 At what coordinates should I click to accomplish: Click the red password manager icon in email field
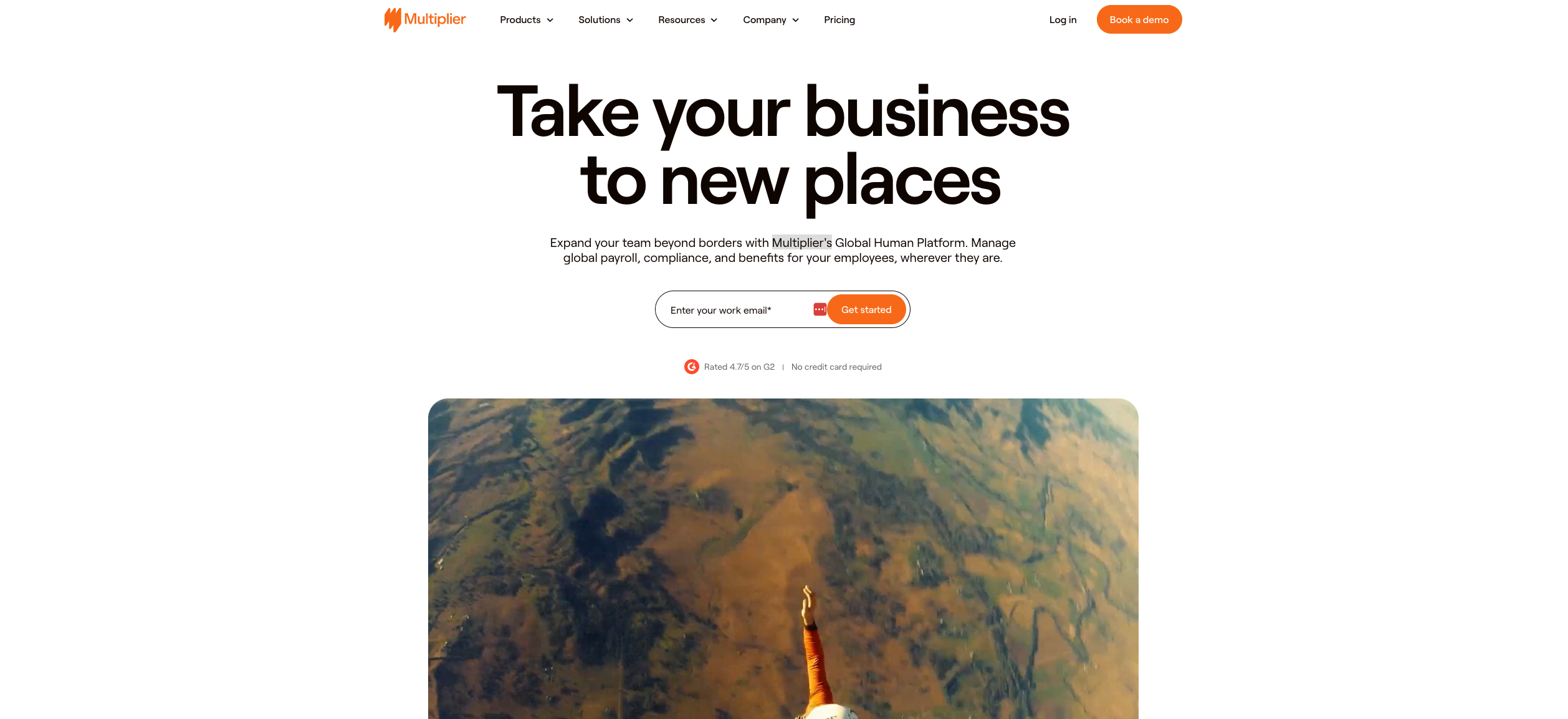(820, 309)
